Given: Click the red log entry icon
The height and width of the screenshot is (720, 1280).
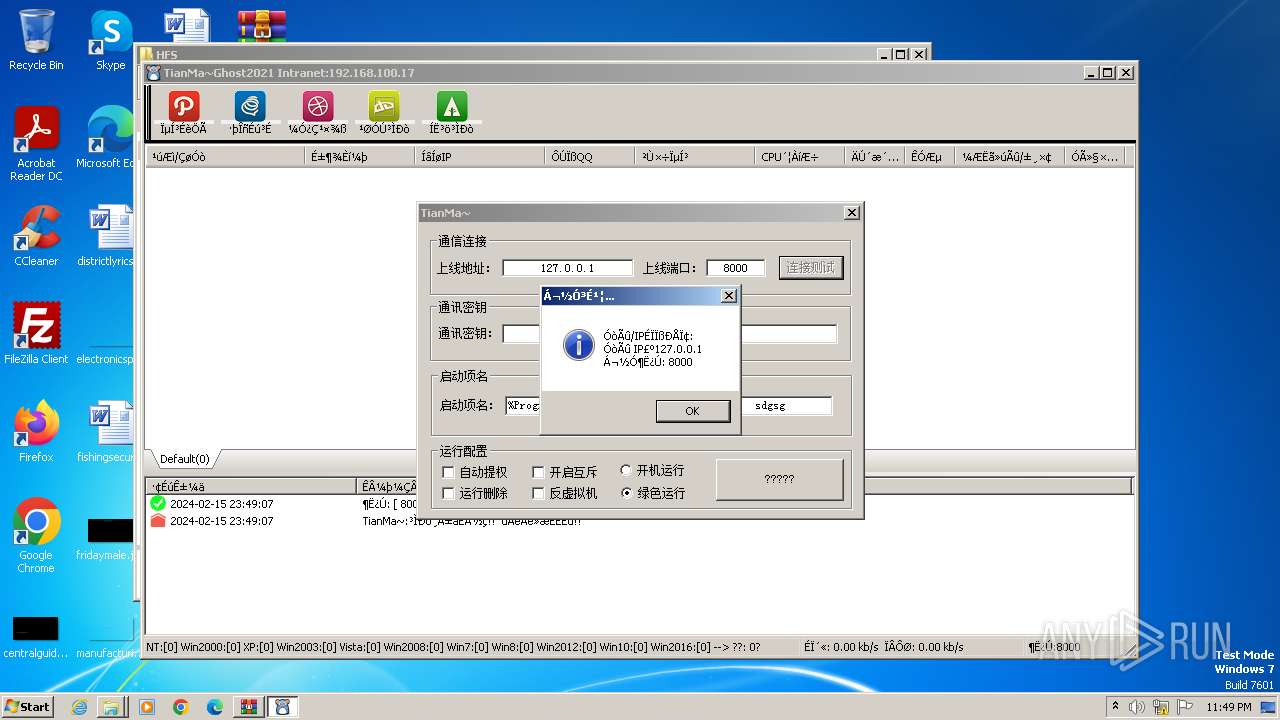Looking at the screenshot, I should tap(158, 521).
